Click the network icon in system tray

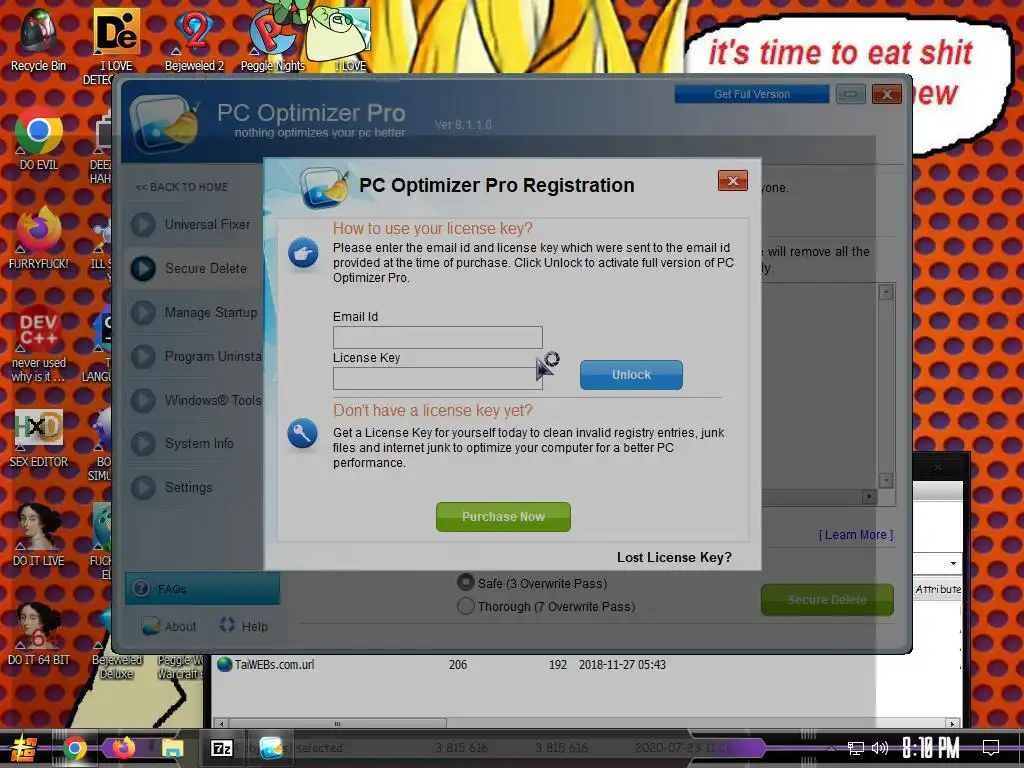pyautogui.click(x=856, y=748)
